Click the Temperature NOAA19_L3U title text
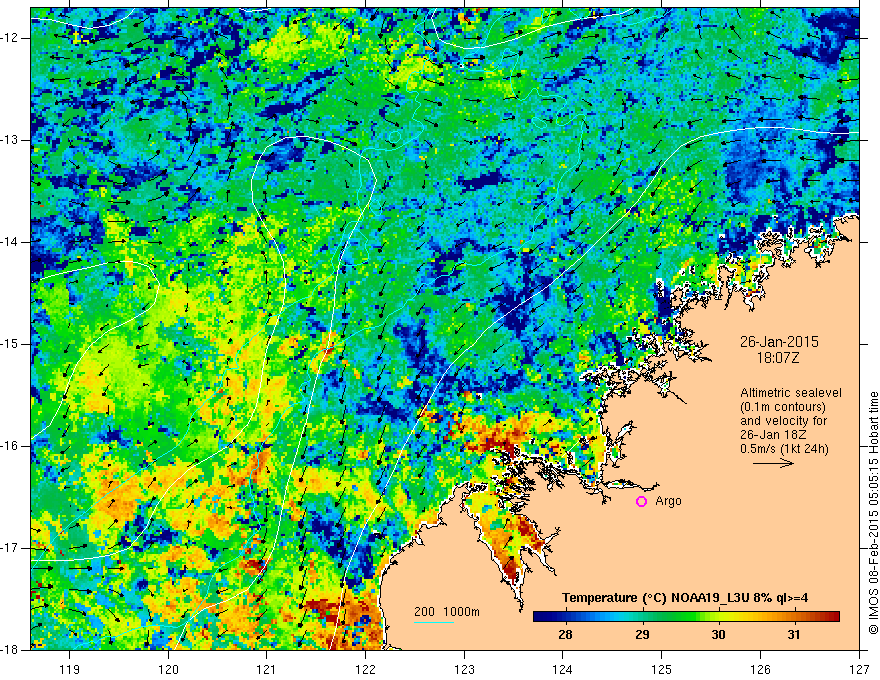Image resolution: width=880 pixels, height=680 pixels. 685,598
